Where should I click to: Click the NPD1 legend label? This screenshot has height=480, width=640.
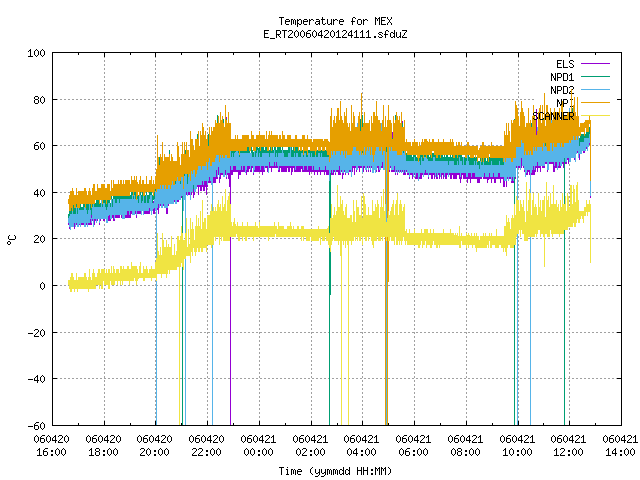coord(562,77)
